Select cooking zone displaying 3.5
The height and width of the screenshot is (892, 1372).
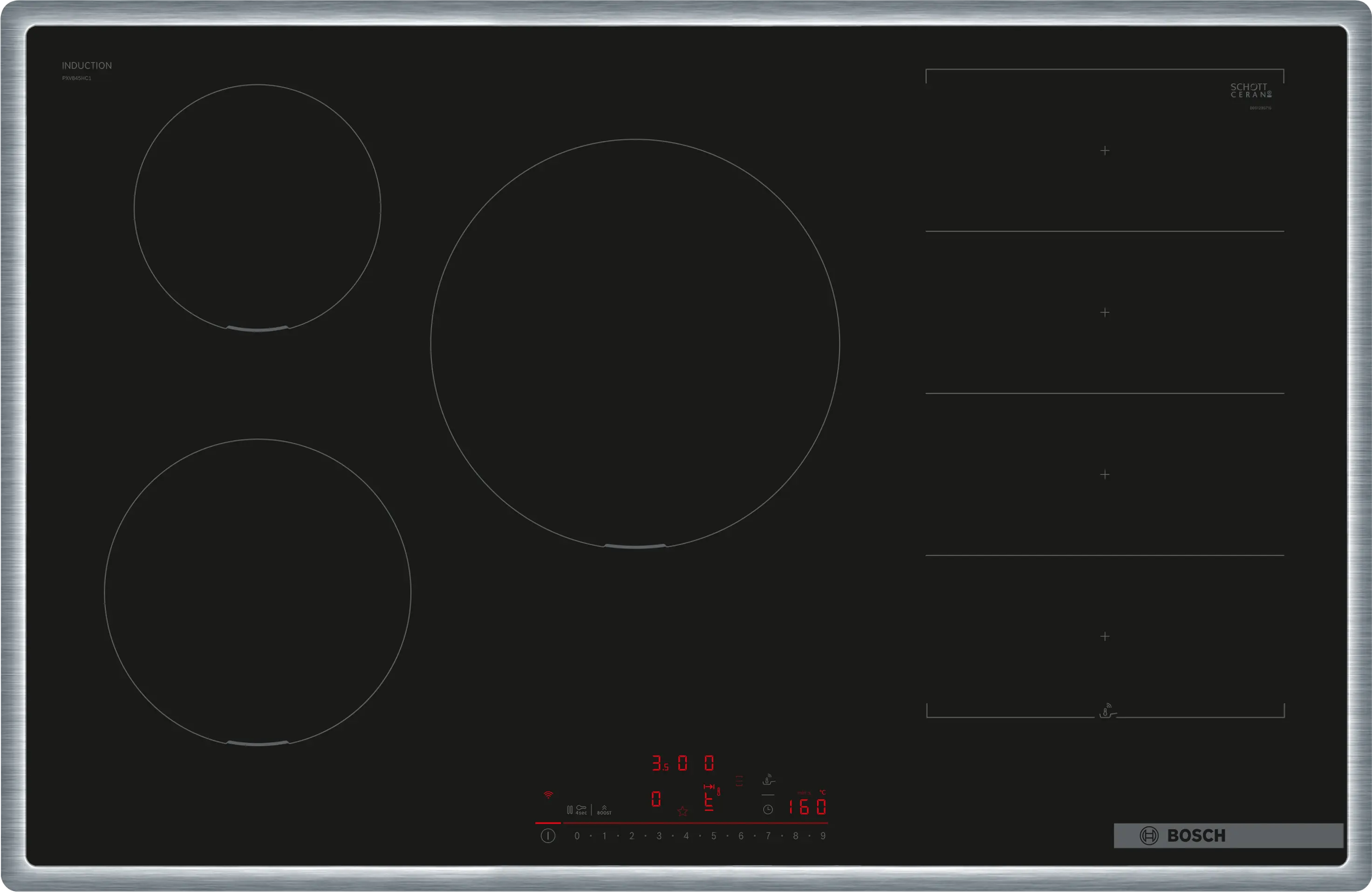pyautogui.click(x=660, y=763)
